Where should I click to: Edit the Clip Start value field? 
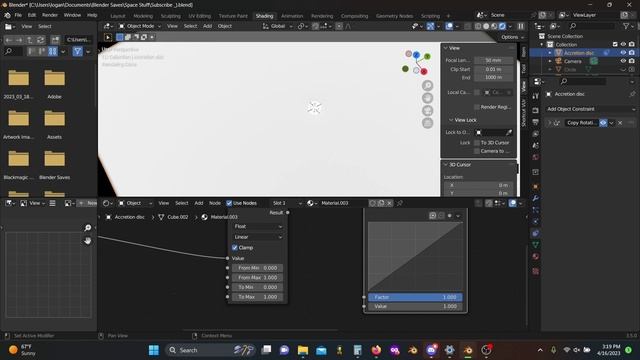[x=493, y=69]
